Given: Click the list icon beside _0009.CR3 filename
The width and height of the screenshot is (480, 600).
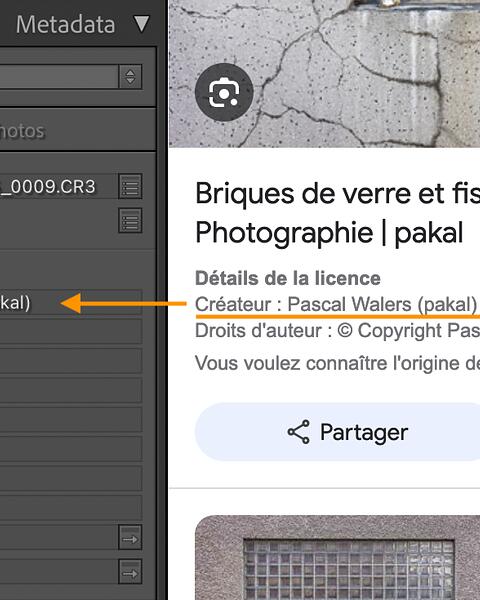Looking at the screenshot, I should coord(130,186).
